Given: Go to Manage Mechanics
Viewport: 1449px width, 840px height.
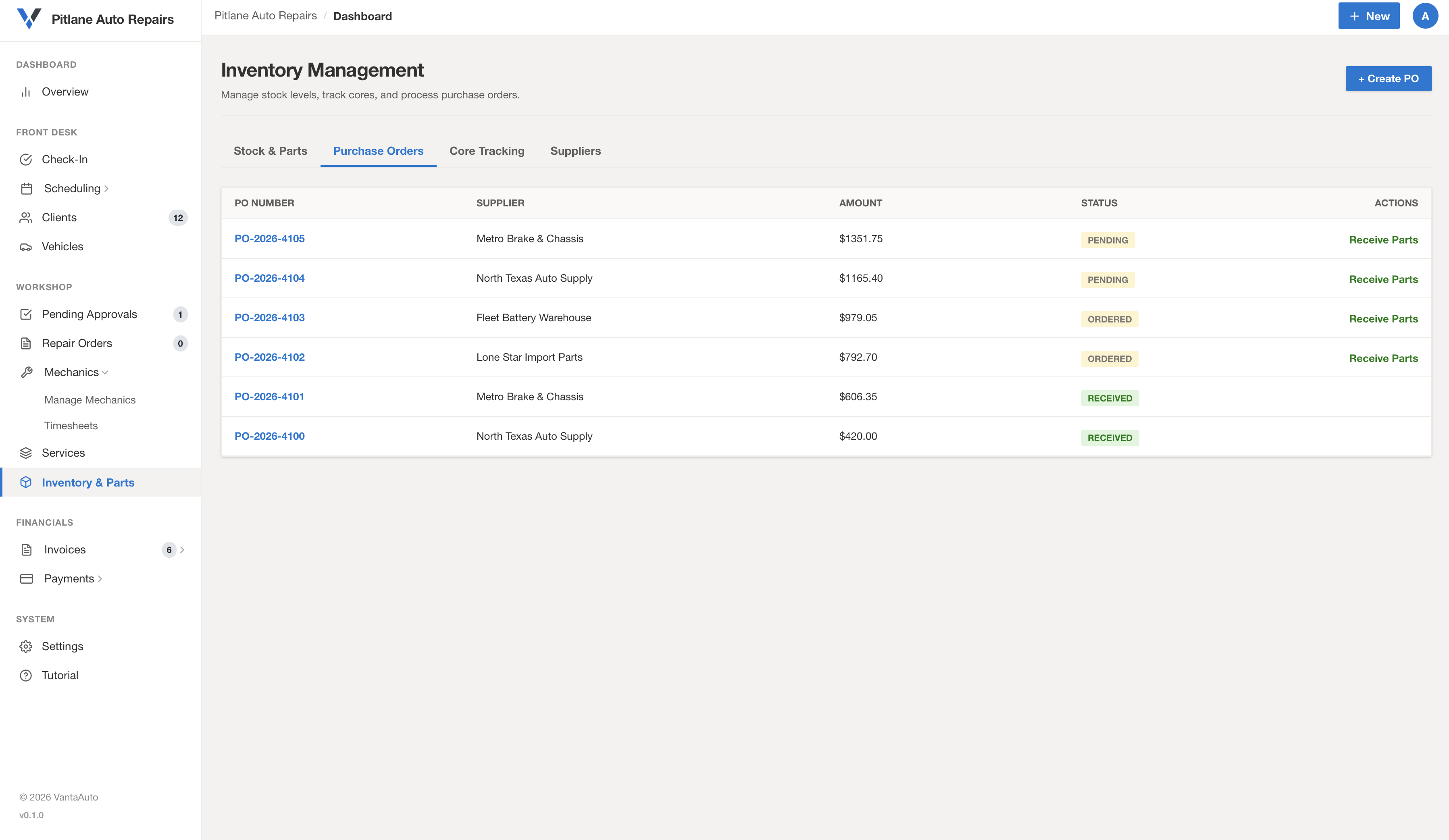Looking at the screenshot, I should (90, 400).
